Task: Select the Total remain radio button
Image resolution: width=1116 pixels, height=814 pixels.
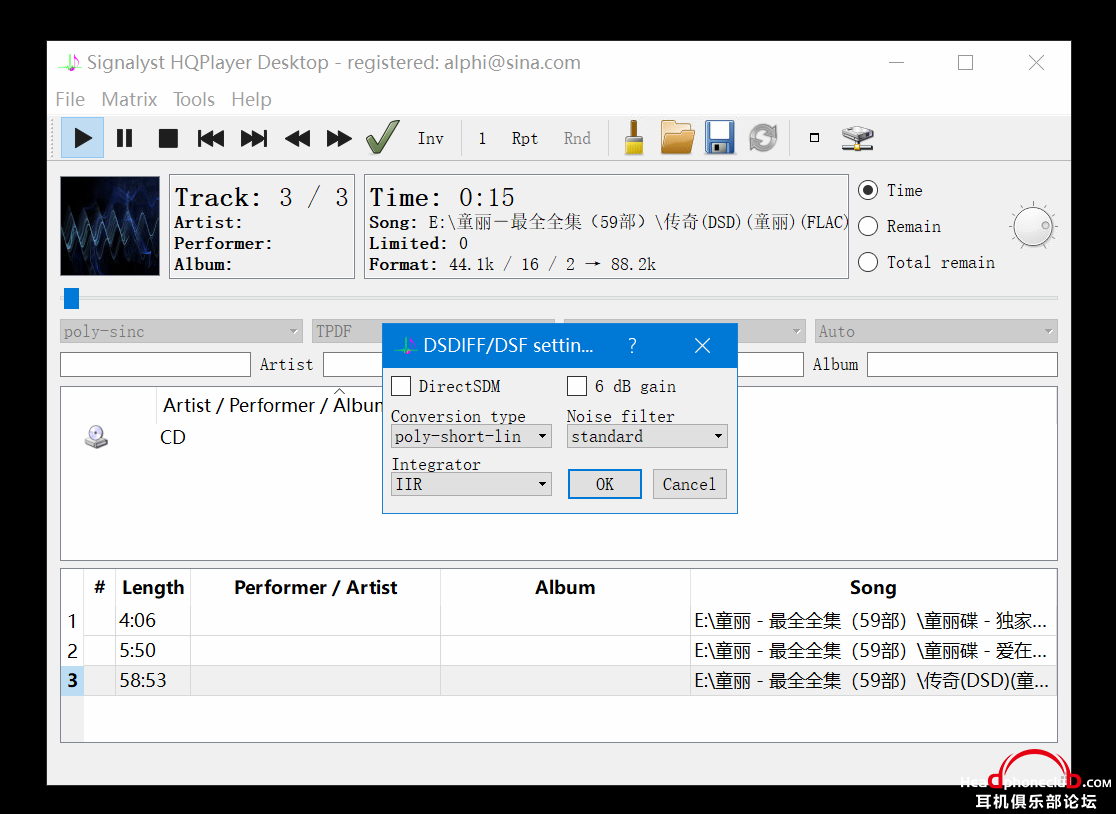Action: click(868, 263)
